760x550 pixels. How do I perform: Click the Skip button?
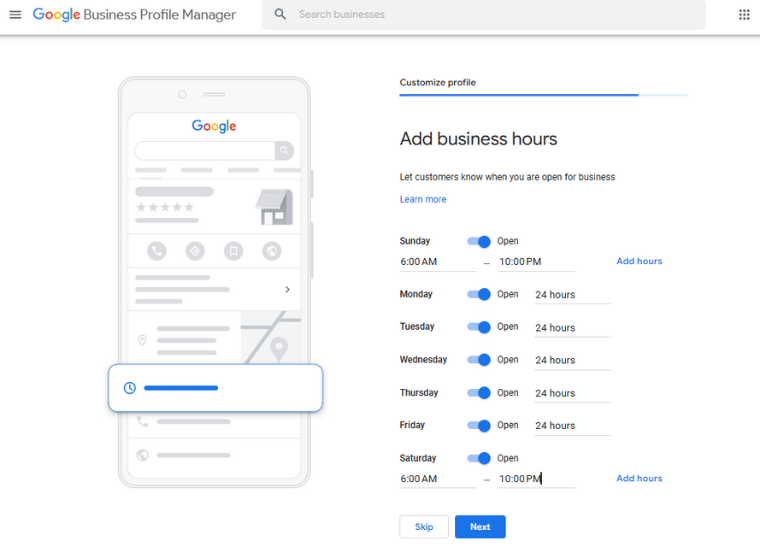(x=424, y=527)
